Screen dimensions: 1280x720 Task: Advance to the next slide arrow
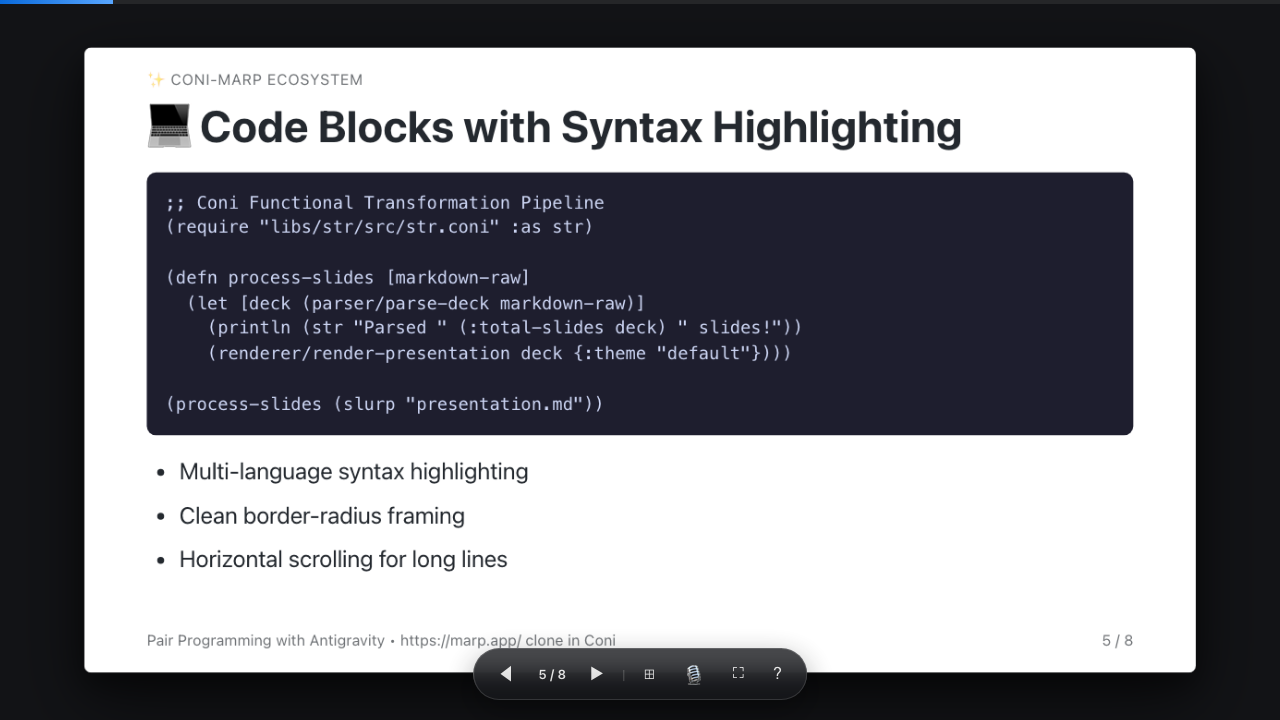[597, 674]
